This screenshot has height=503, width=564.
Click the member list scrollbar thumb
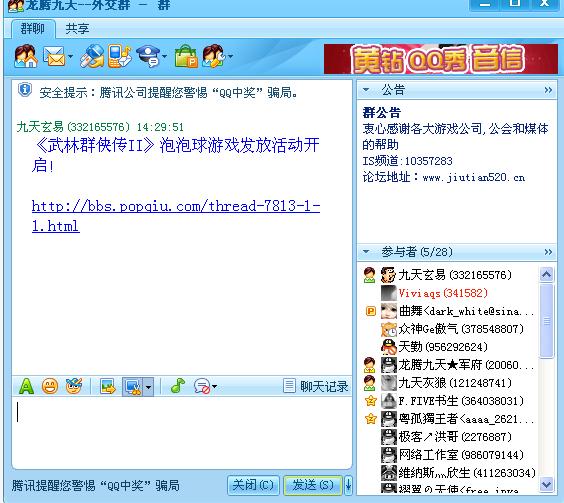pos(546,321)
